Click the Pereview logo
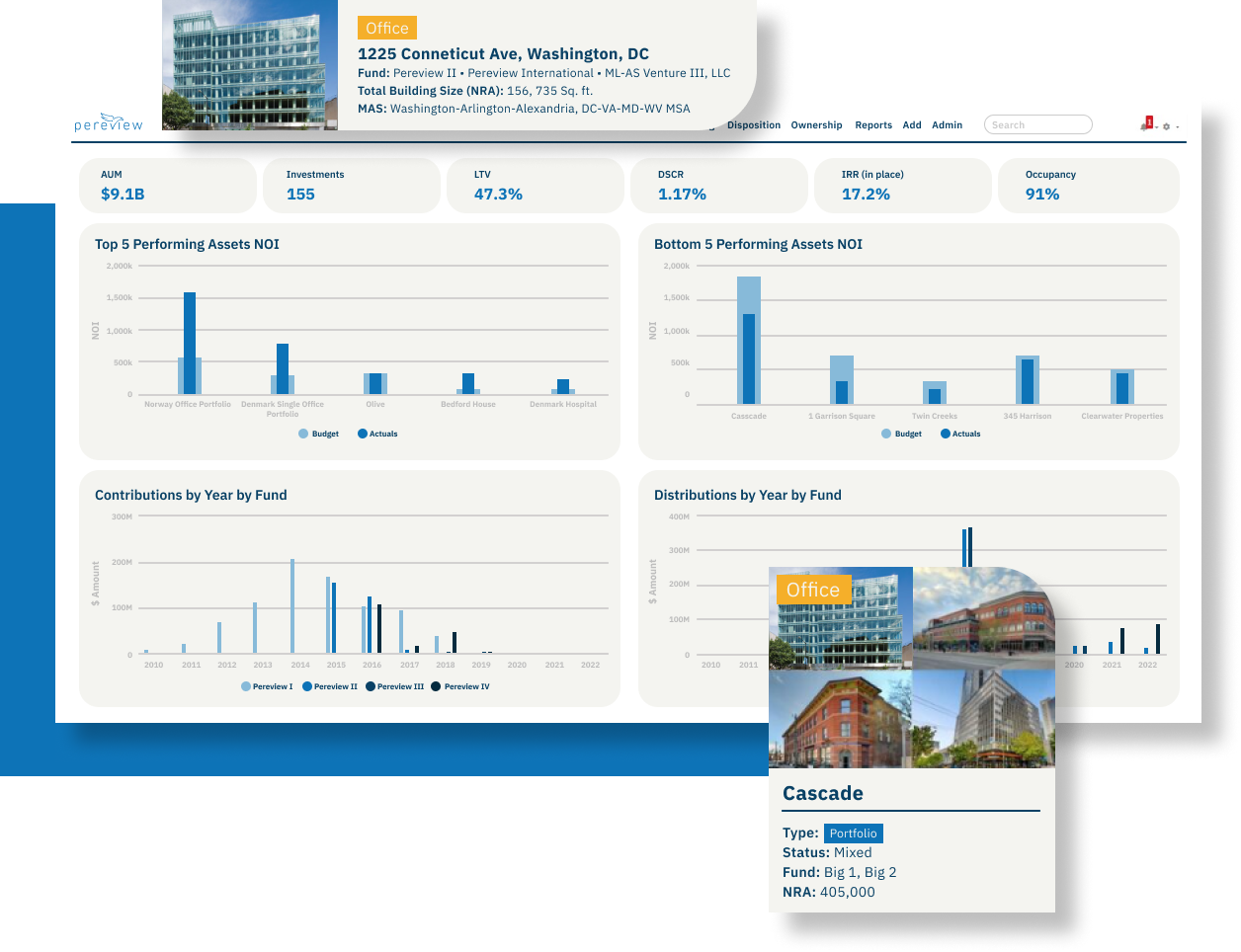Viewport: 1241px width, 952px height. (107, 122)
